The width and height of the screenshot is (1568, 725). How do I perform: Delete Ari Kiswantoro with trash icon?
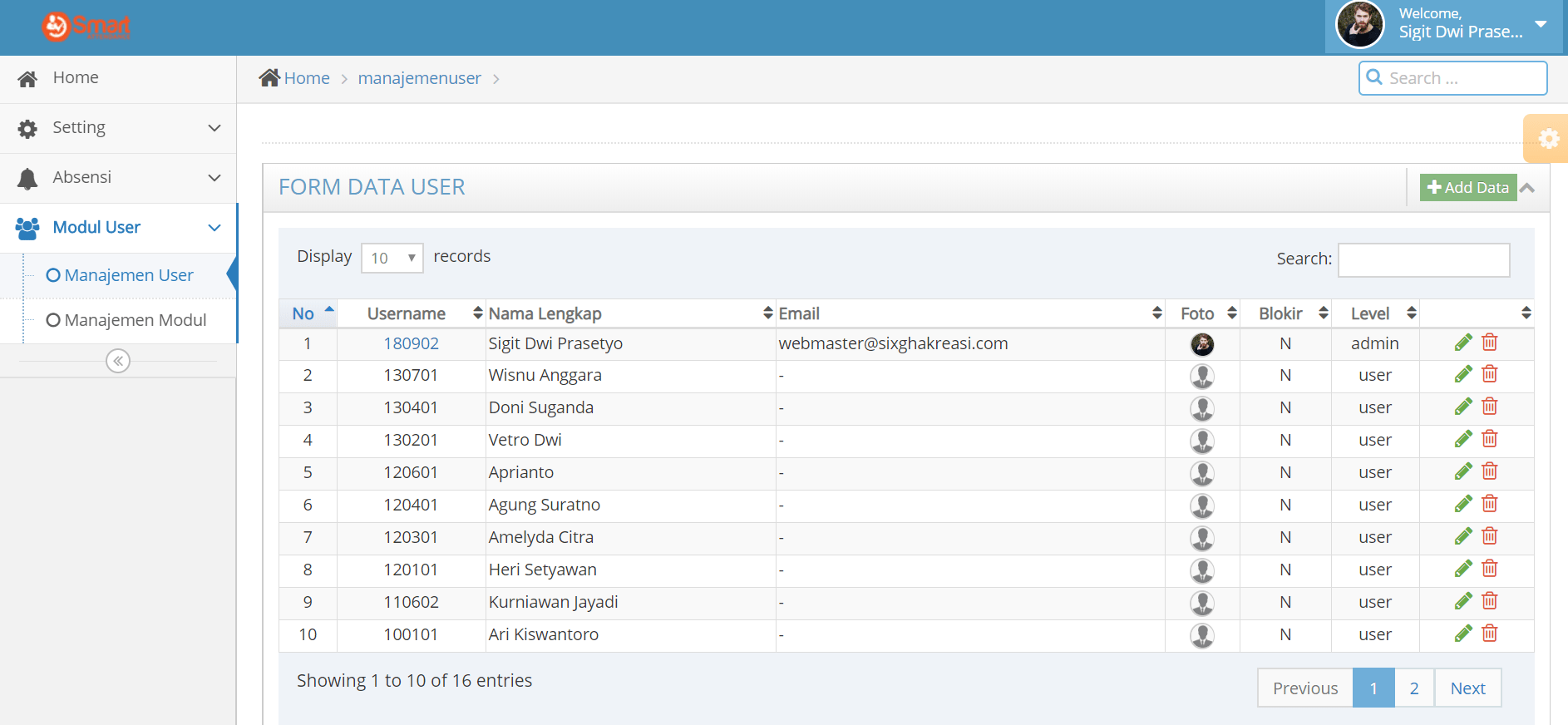[1490, 634]
